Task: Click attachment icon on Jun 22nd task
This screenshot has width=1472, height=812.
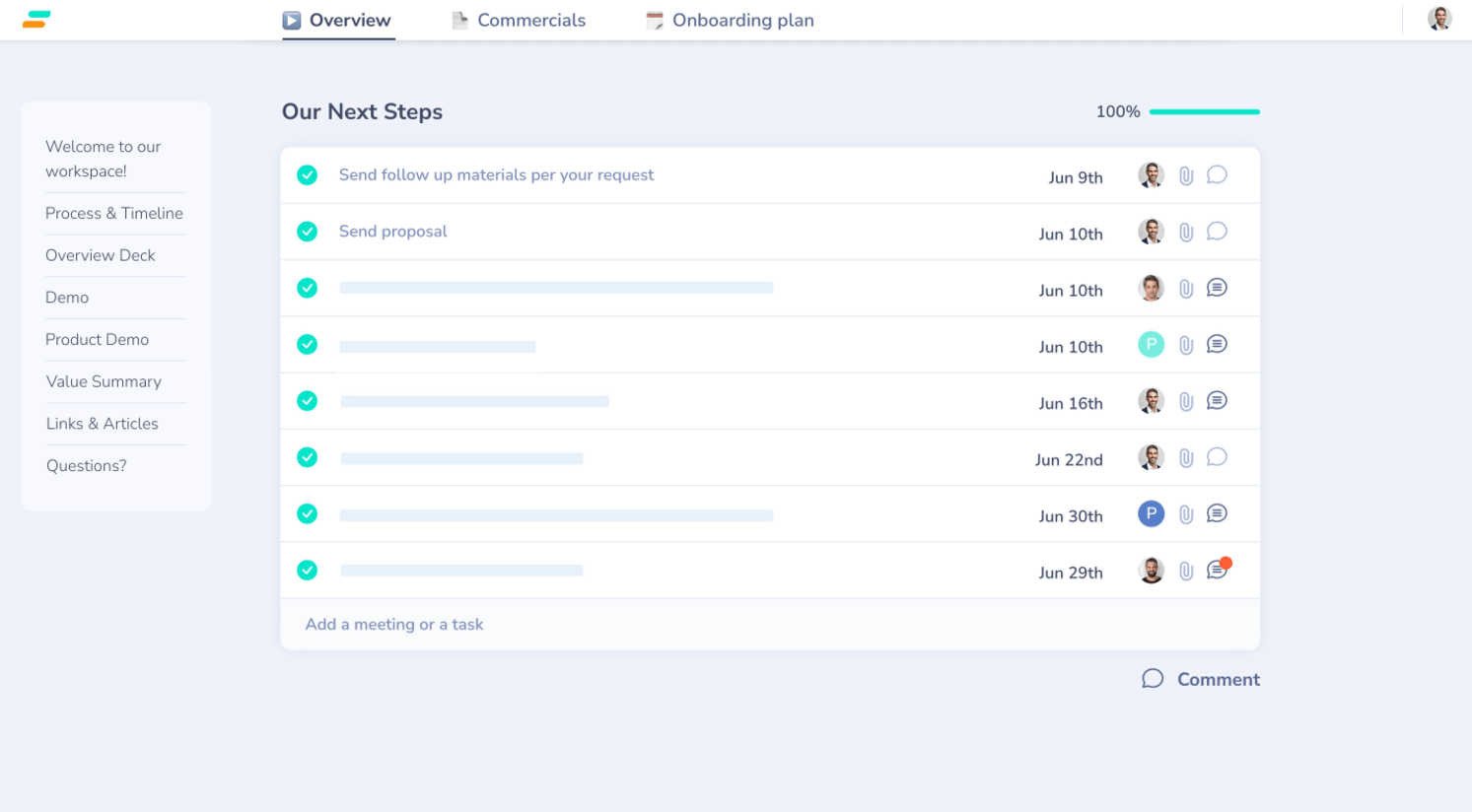Action: click(1186, 458)
